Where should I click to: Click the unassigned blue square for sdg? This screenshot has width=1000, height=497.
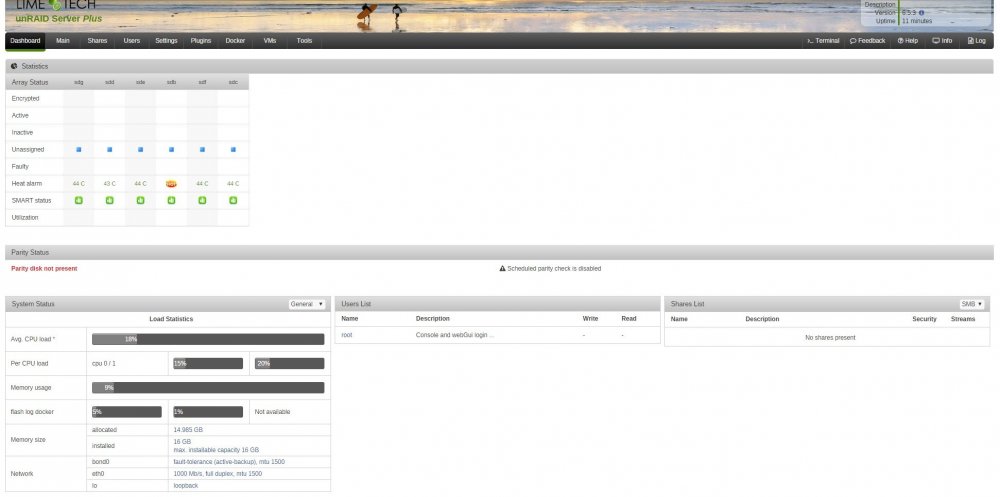(78, 149)
